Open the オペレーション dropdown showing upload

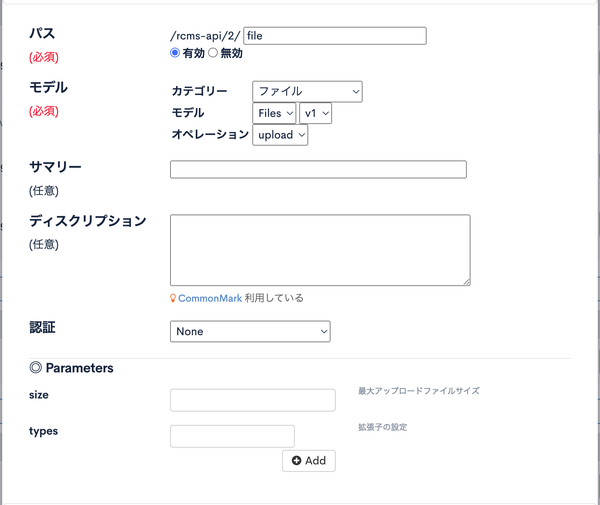click(x=280, y=135)
